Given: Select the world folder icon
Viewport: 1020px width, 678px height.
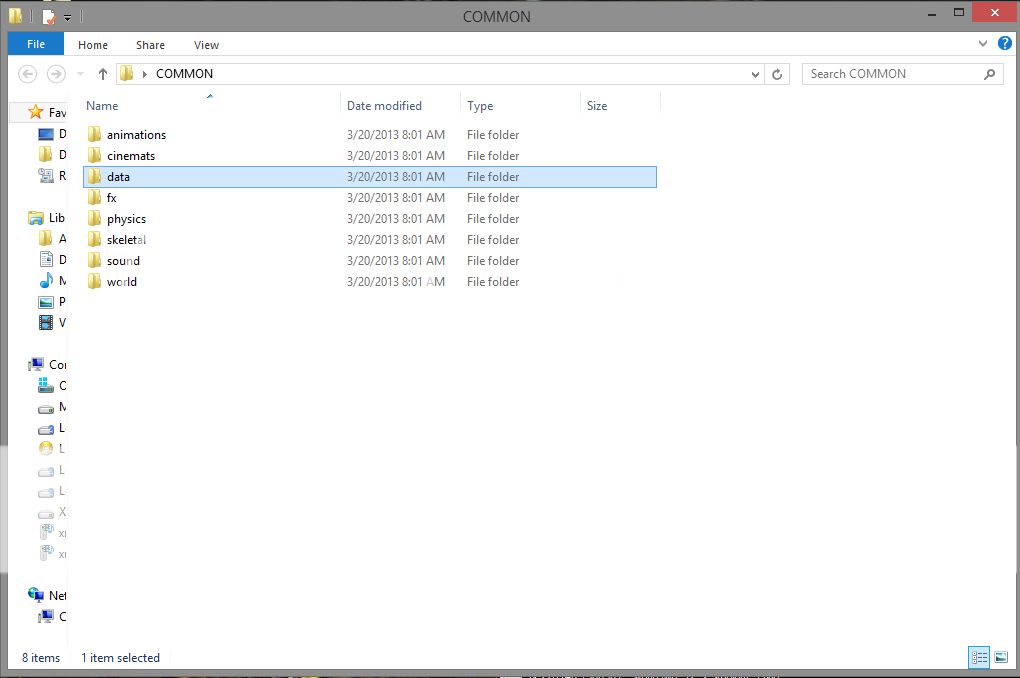Looking at the screenshot, I should pyautogui.click(x=95, y=282).
